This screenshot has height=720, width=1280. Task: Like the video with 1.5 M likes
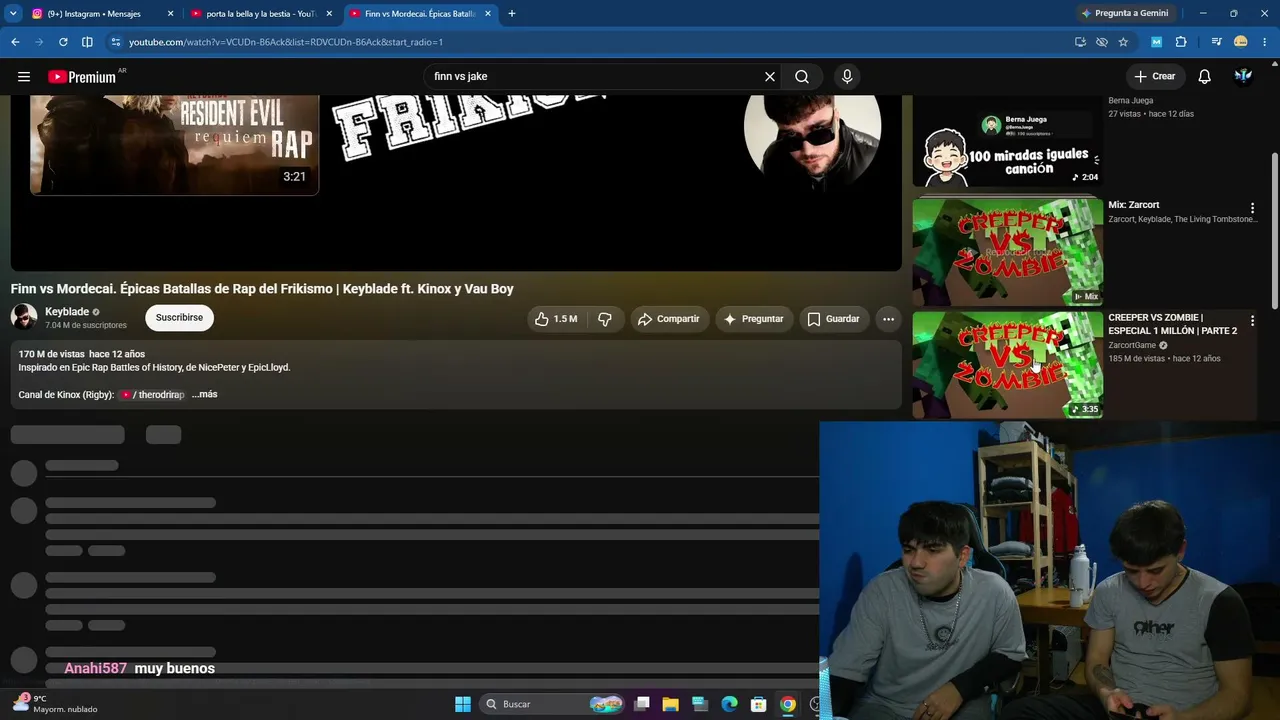pos(557,319)
